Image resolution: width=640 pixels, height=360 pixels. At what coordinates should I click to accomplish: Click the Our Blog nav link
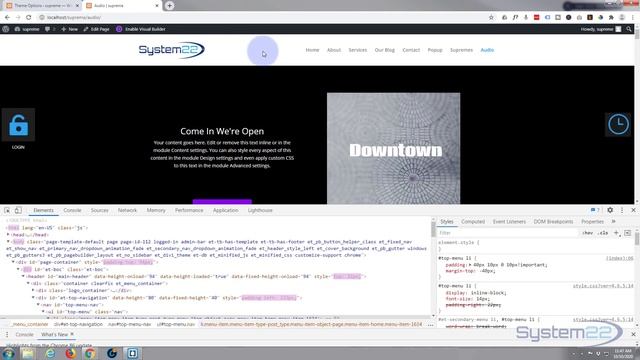pos(384,50)
